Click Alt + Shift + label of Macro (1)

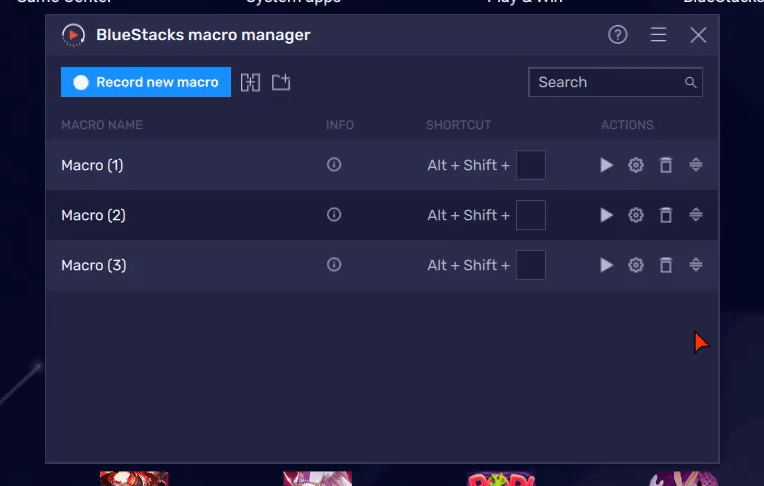(469, 165)
